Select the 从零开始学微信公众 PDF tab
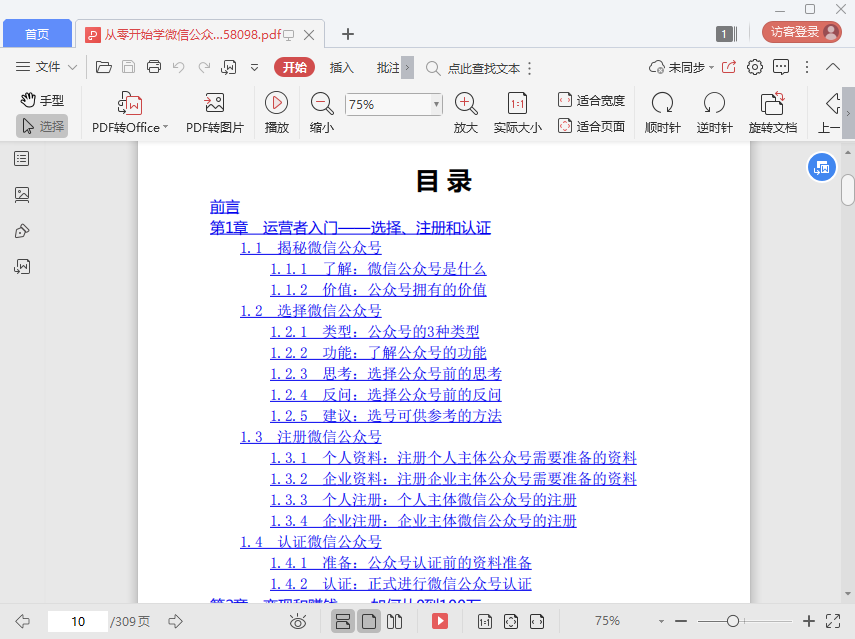 point(192,35)
